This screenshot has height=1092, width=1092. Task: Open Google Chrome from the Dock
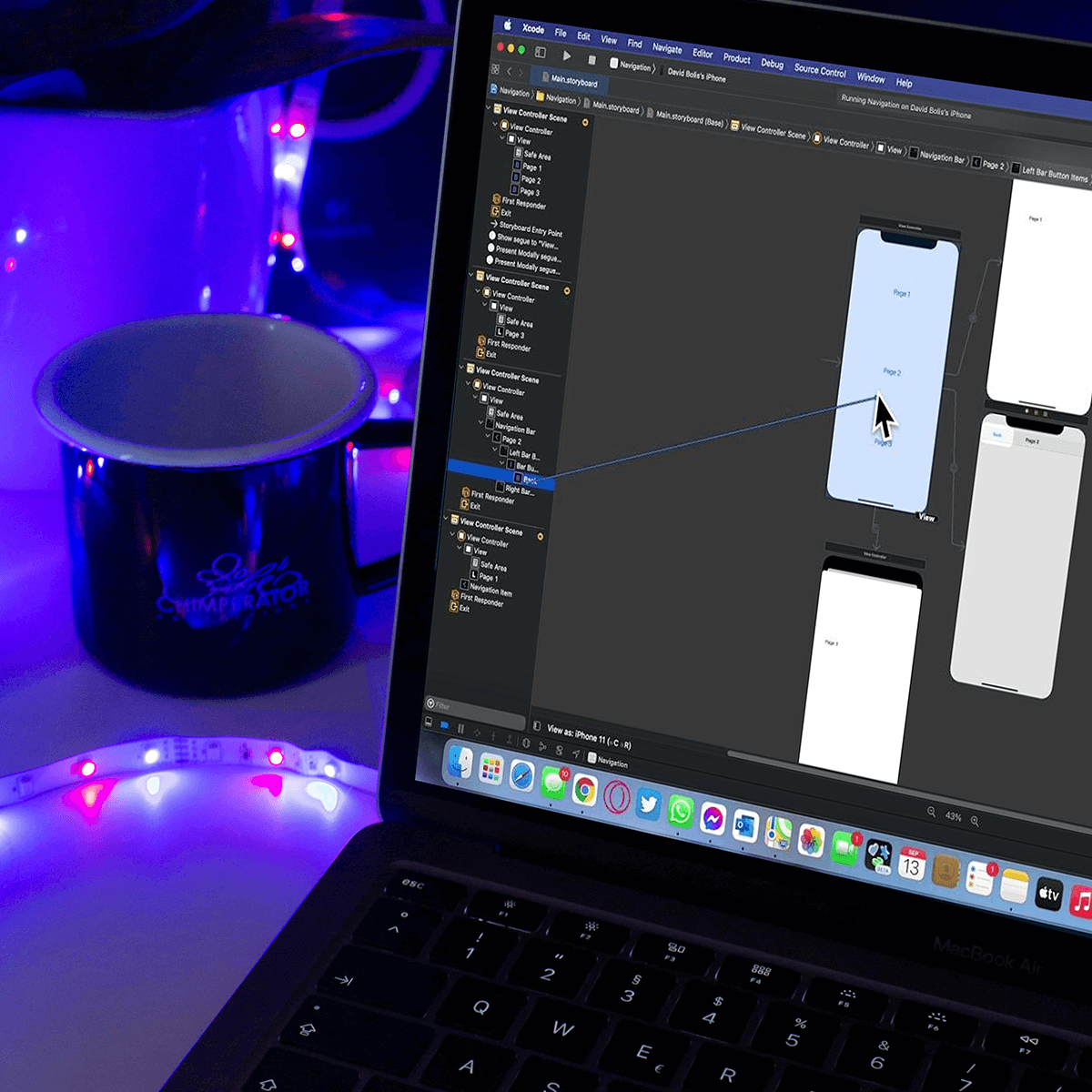pos(584,791)
